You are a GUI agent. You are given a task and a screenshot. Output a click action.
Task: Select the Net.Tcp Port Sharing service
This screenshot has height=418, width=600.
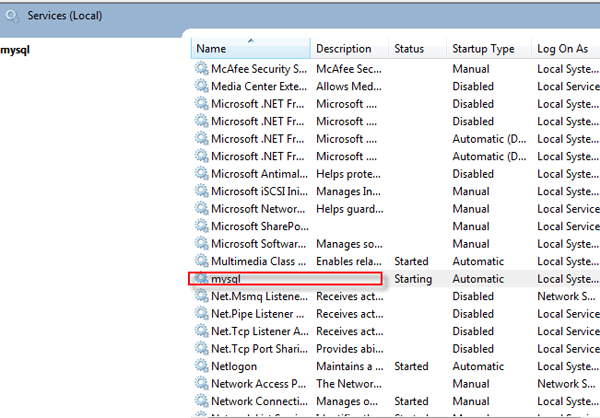[258, 349]
